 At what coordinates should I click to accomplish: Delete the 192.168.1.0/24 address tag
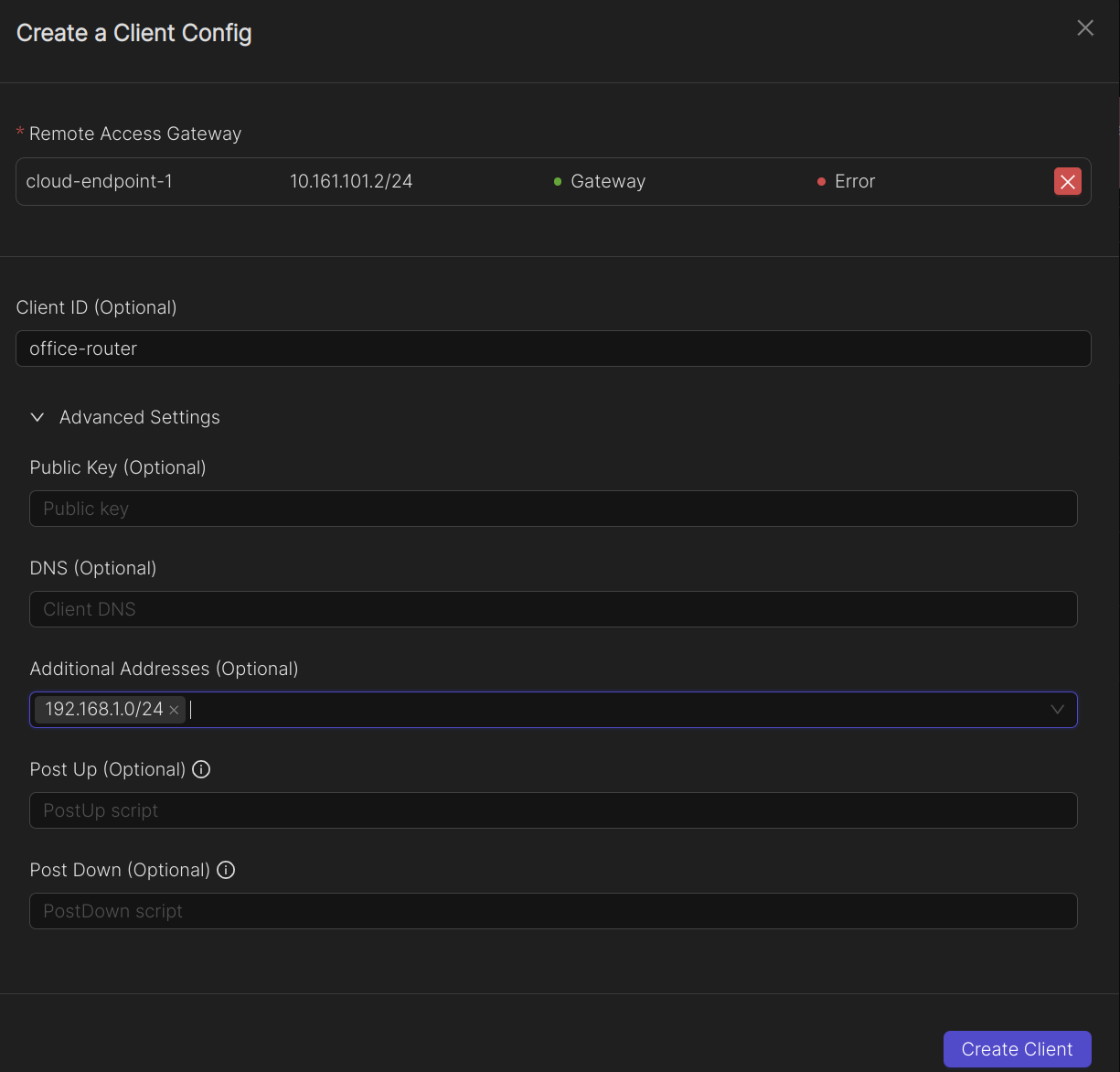click(x=174, y=710)
